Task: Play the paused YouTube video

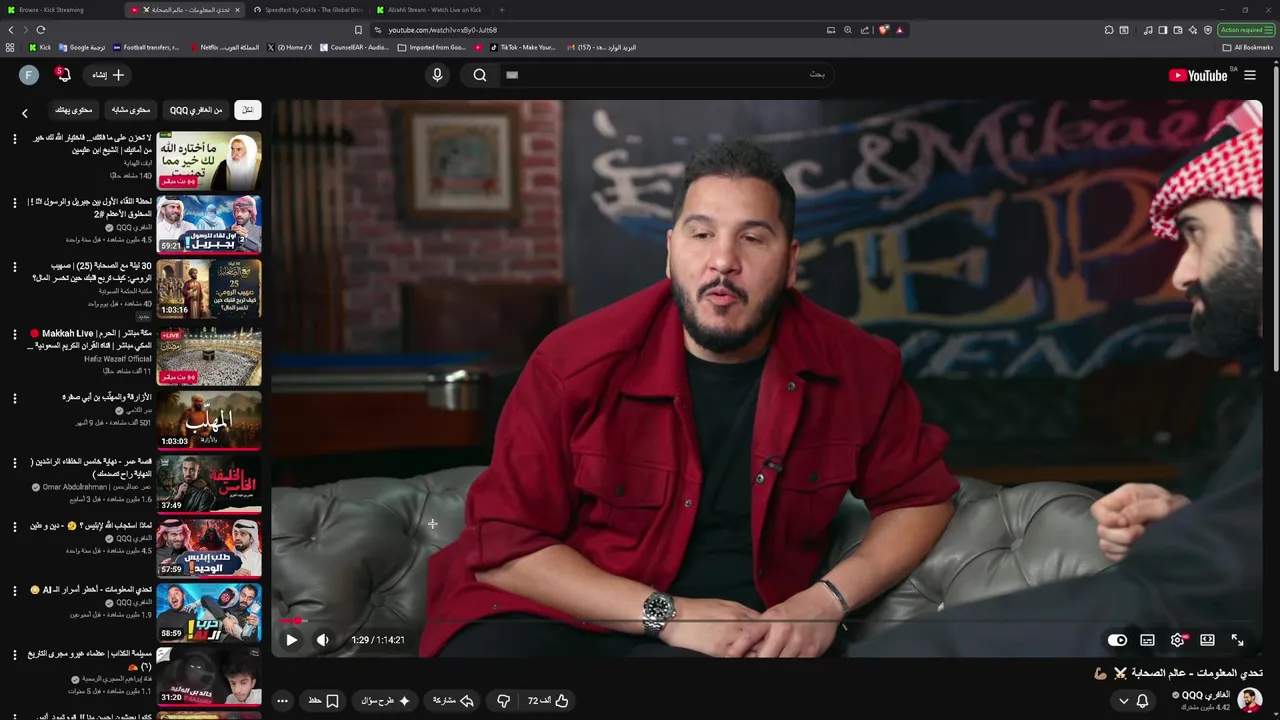Action: coord(291,640)
